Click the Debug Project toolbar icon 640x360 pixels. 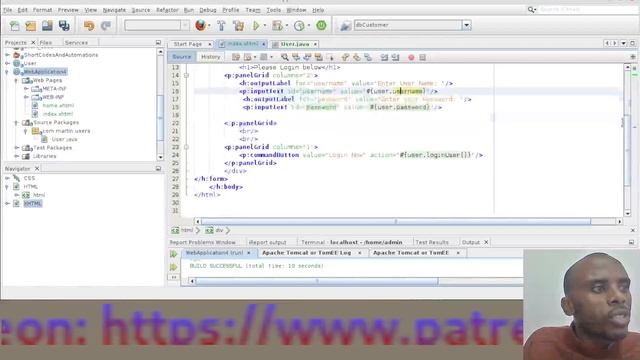click(278, 26)
